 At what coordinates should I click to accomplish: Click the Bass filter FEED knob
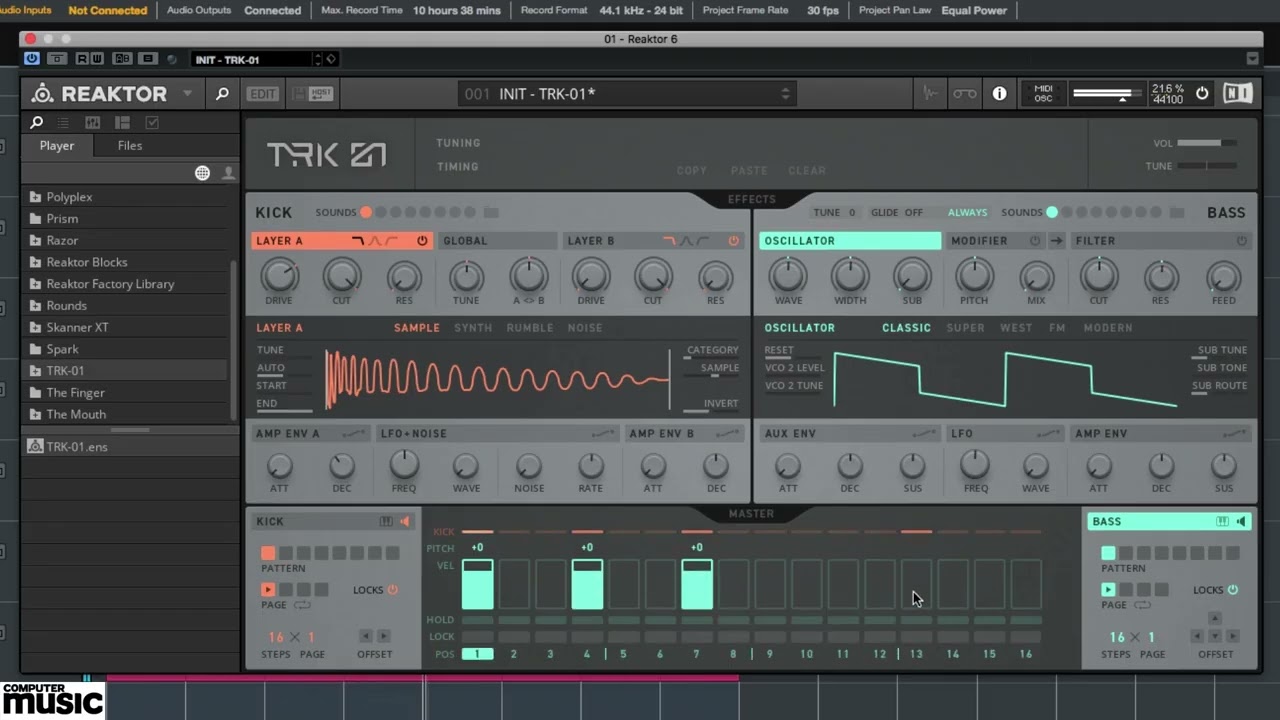[x=1224, y=277]
